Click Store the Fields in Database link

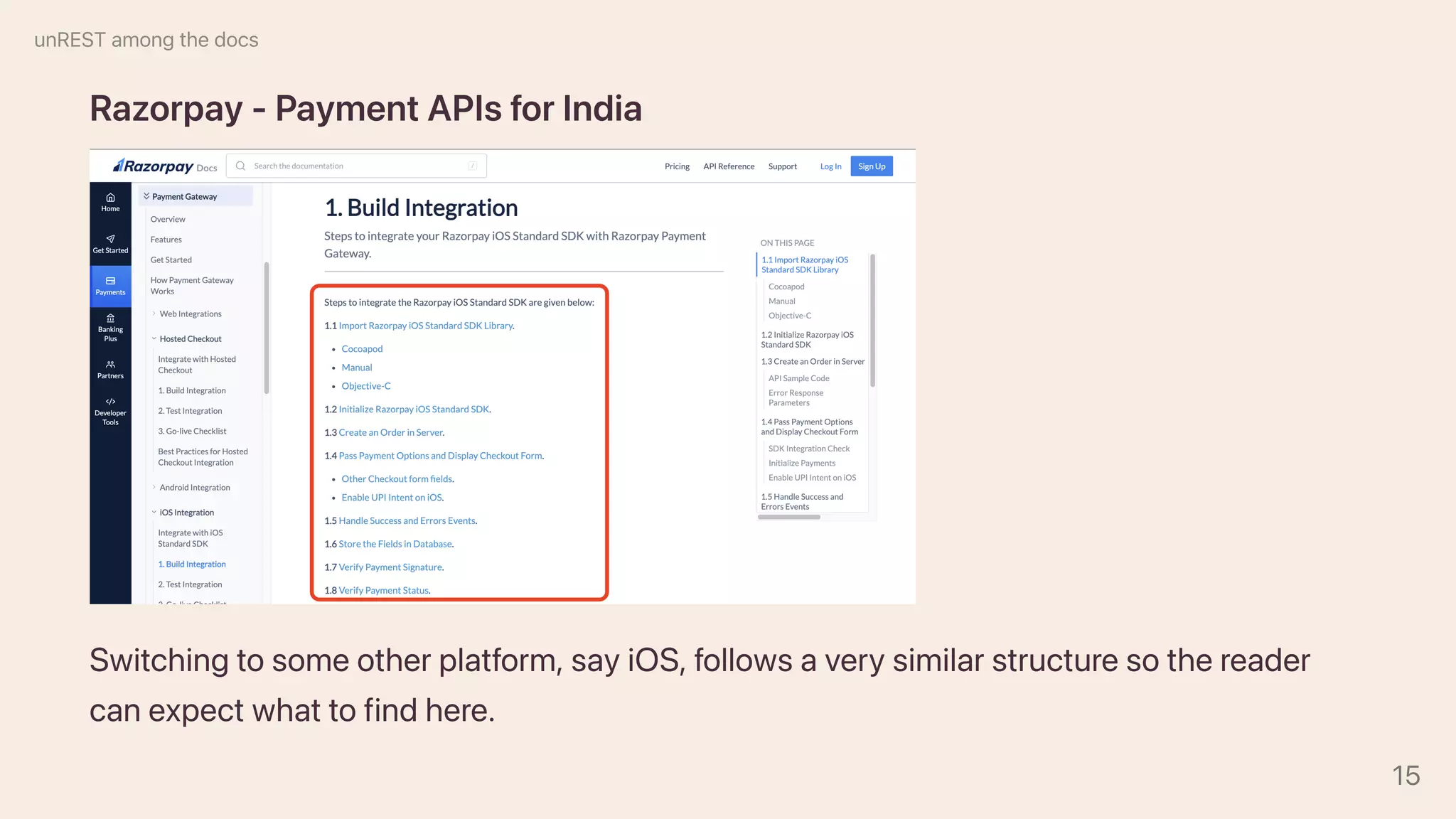click(x=395, y=544)
